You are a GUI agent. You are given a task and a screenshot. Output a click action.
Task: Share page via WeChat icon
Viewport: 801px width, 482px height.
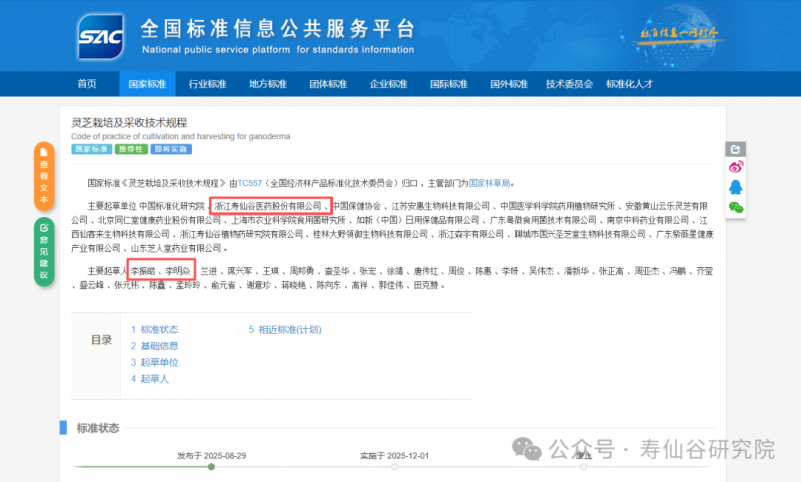click(736, 207)
